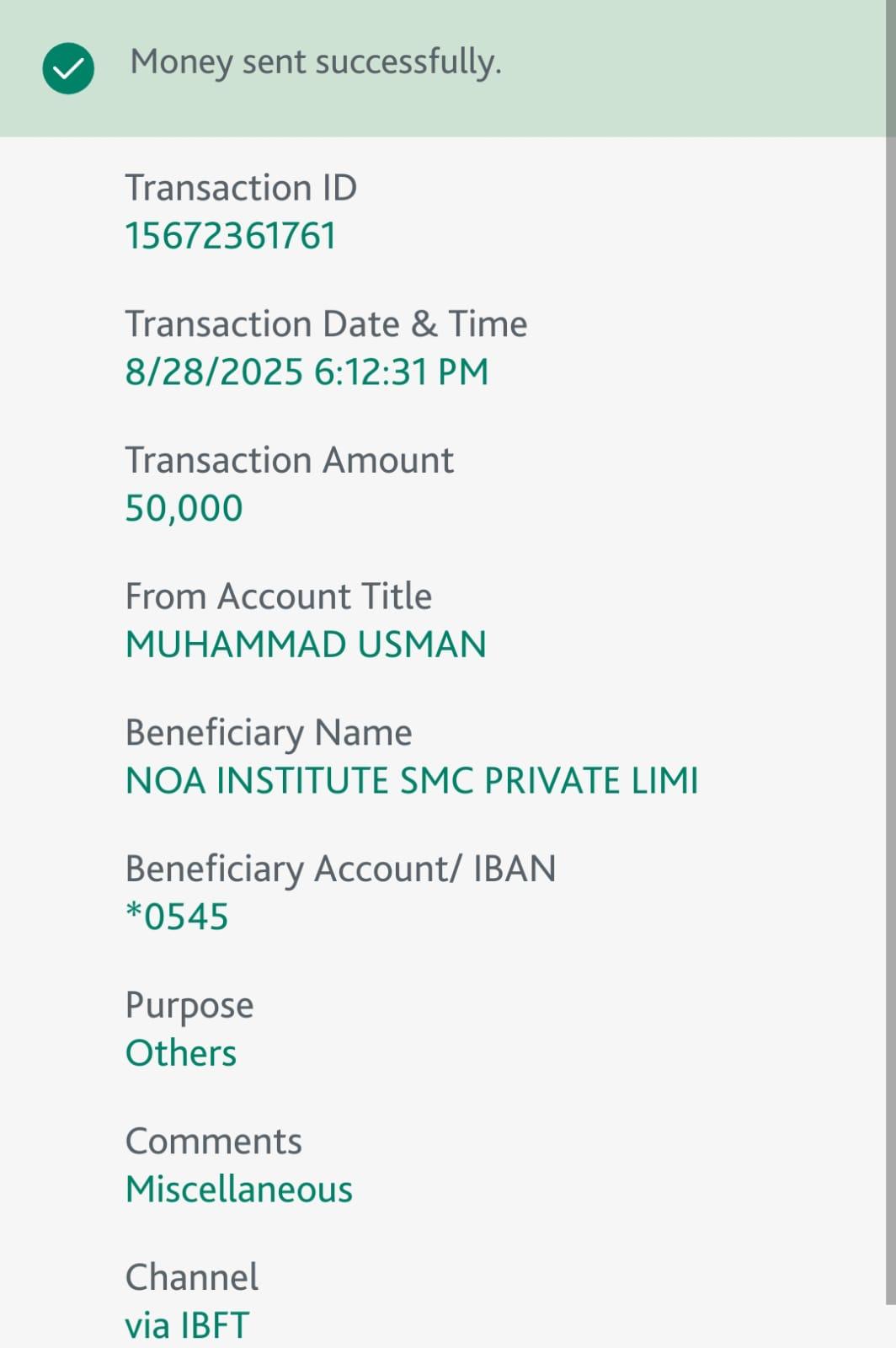Viewport: 896px width, 1348px height.
Task: Select the Transaction ID number 15672361761
Action: (x=231, y=236)
